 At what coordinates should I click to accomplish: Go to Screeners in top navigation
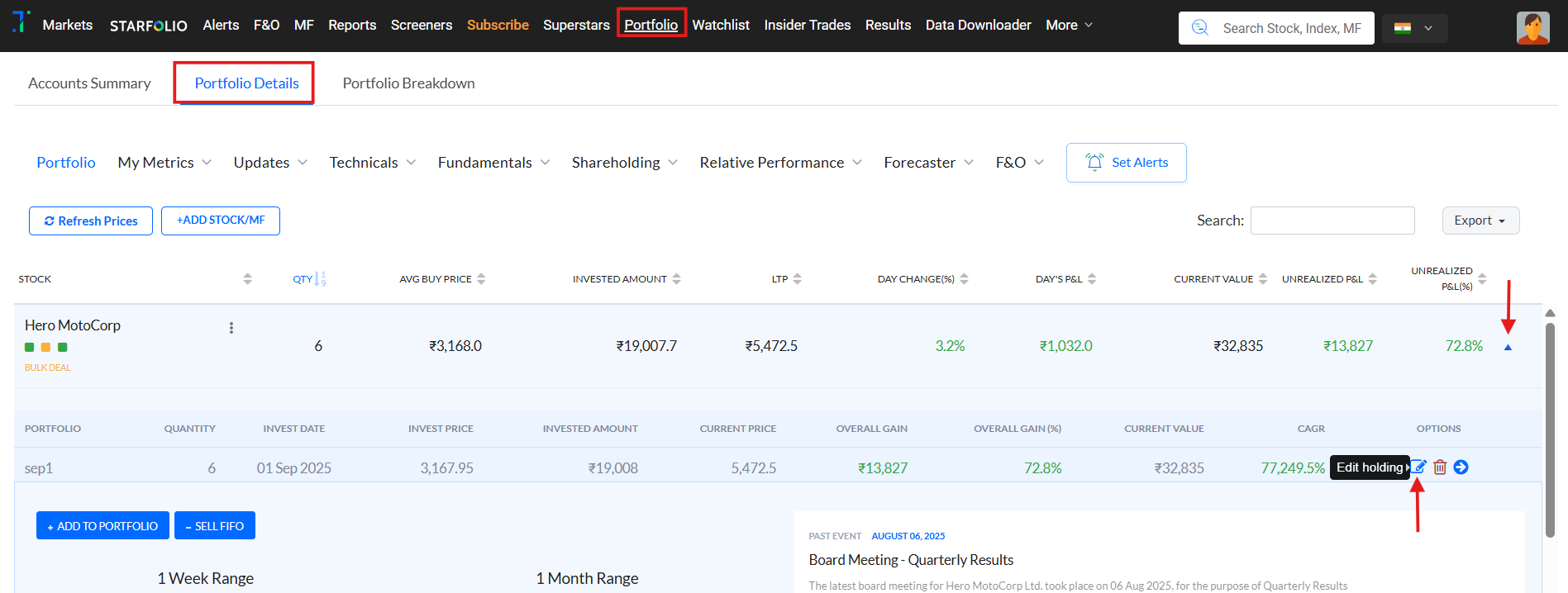point(422,25)
